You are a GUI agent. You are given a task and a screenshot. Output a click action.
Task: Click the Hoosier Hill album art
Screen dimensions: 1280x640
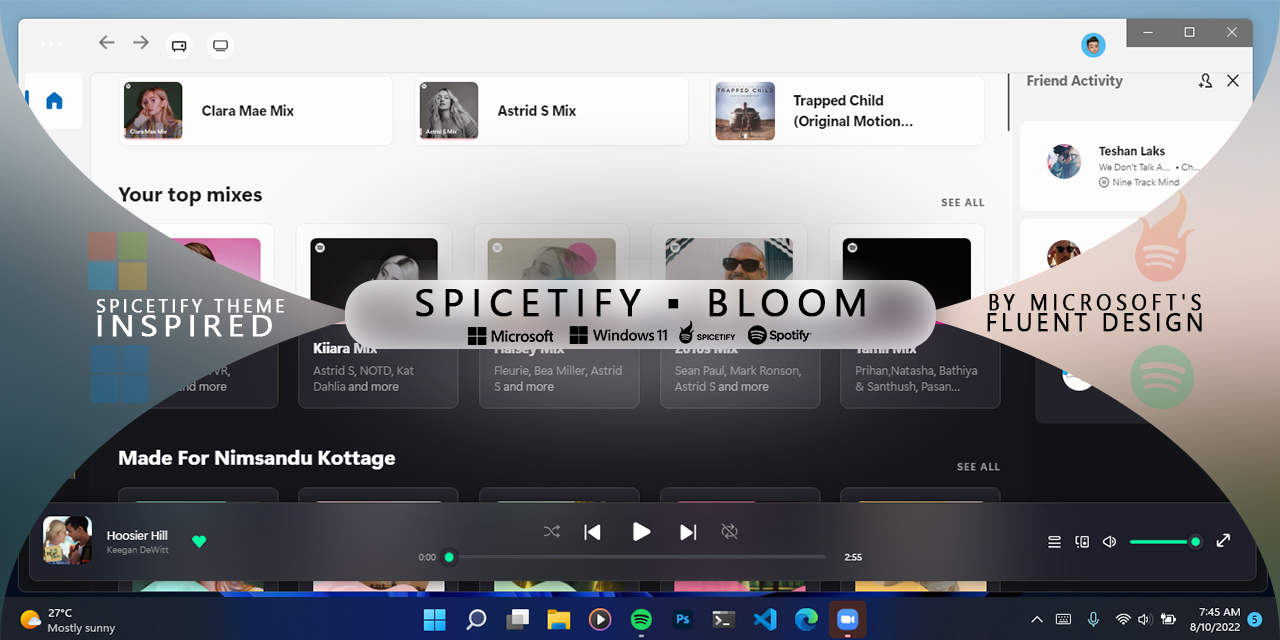[67, 540]
